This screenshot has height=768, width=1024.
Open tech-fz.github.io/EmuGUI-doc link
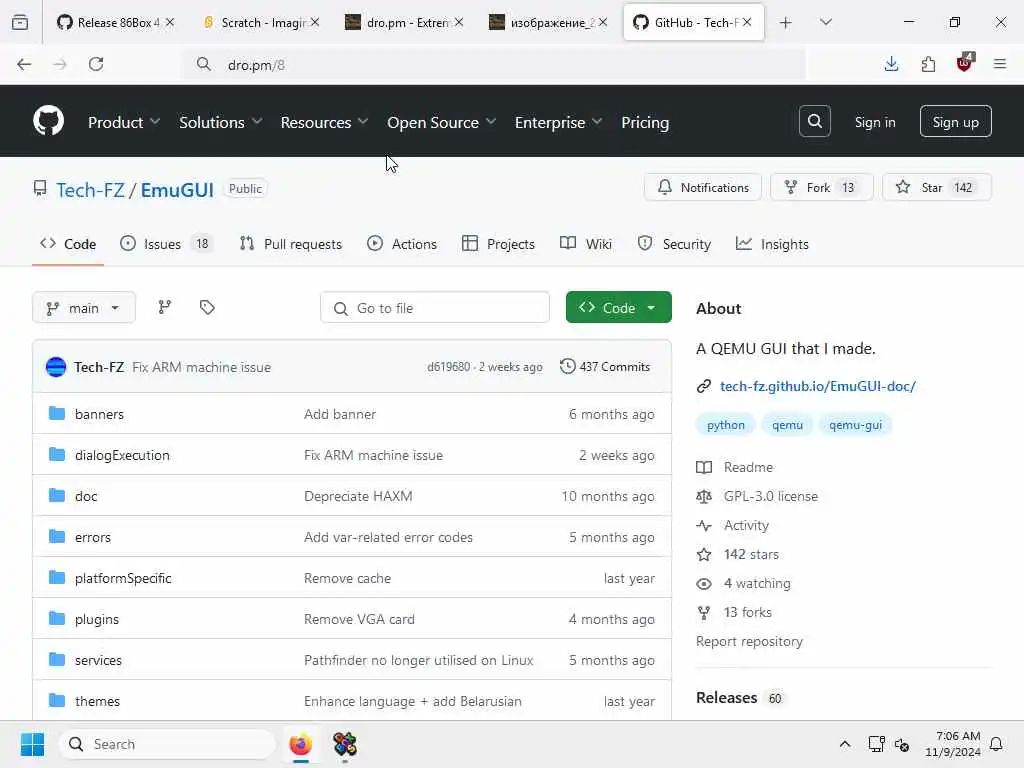[818, 386]
